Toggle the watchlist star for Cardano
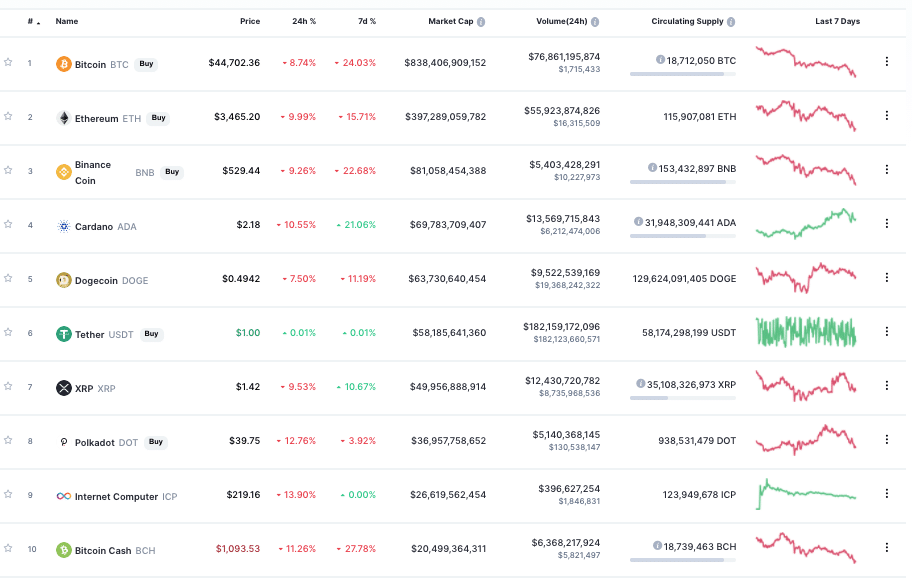Image resolution: width=912 pixels, height=578 pixels. pos(8,224)
